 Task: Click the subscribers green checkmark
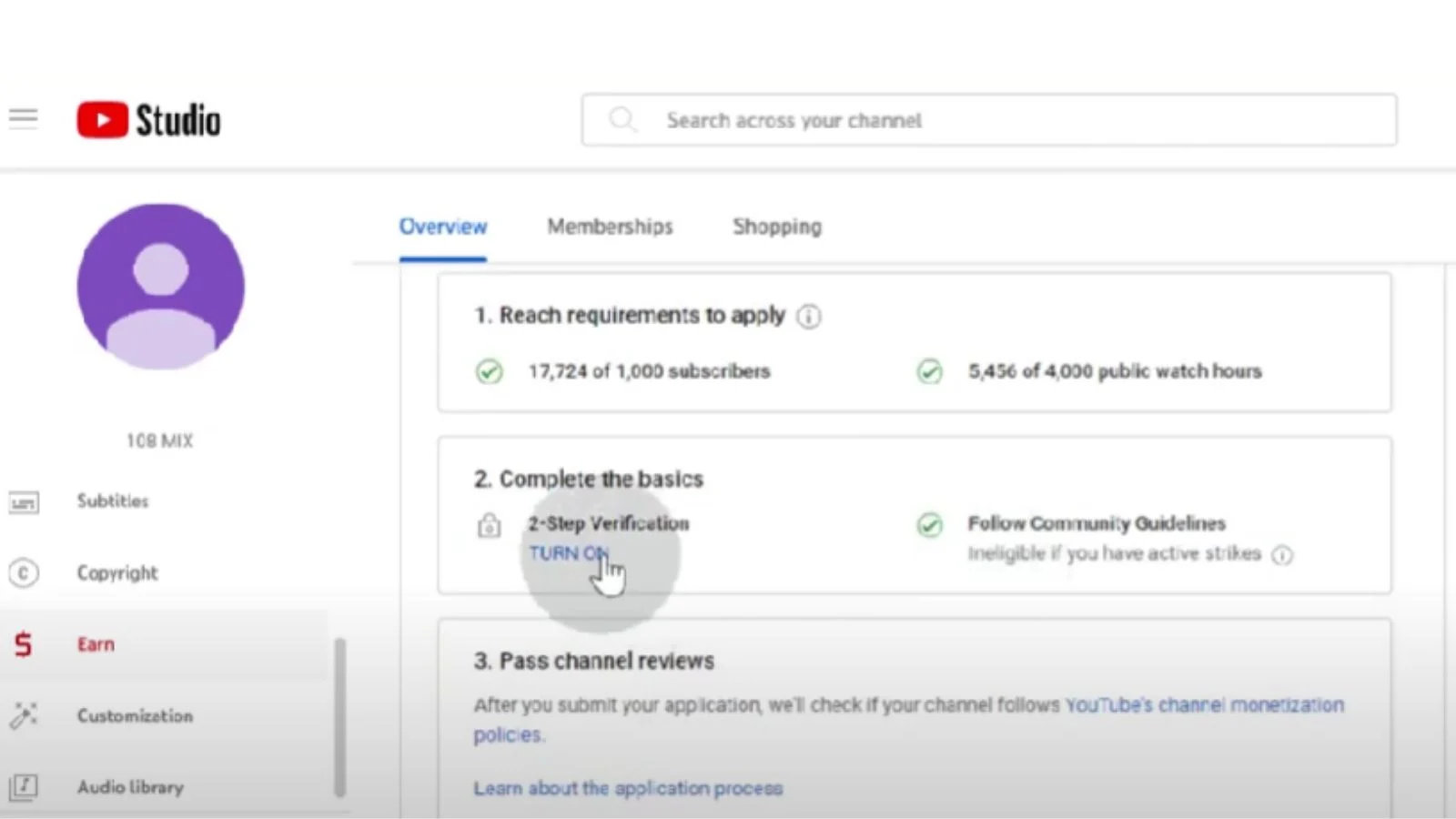coord(489,371)
